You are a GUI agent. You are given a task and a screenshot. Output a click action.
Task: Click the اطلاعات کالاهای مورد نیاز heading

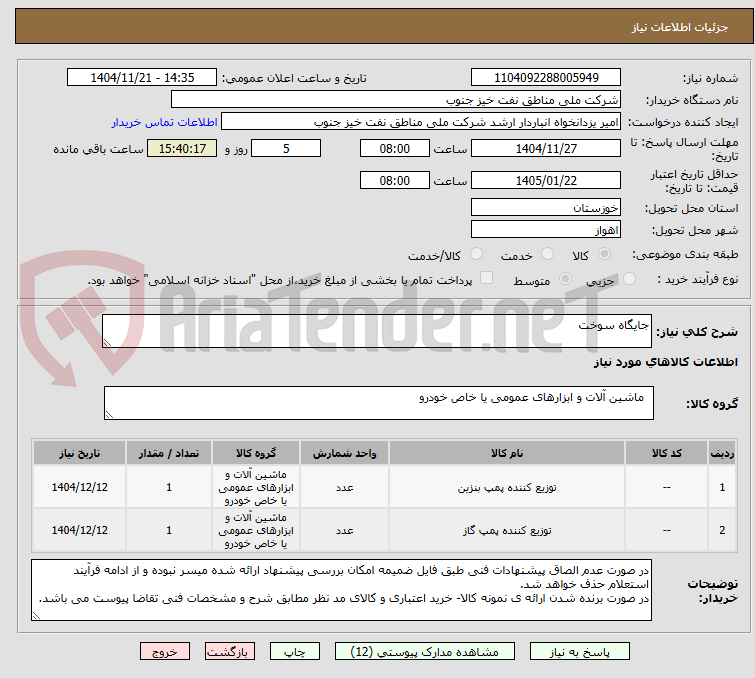tap(665, 362)
